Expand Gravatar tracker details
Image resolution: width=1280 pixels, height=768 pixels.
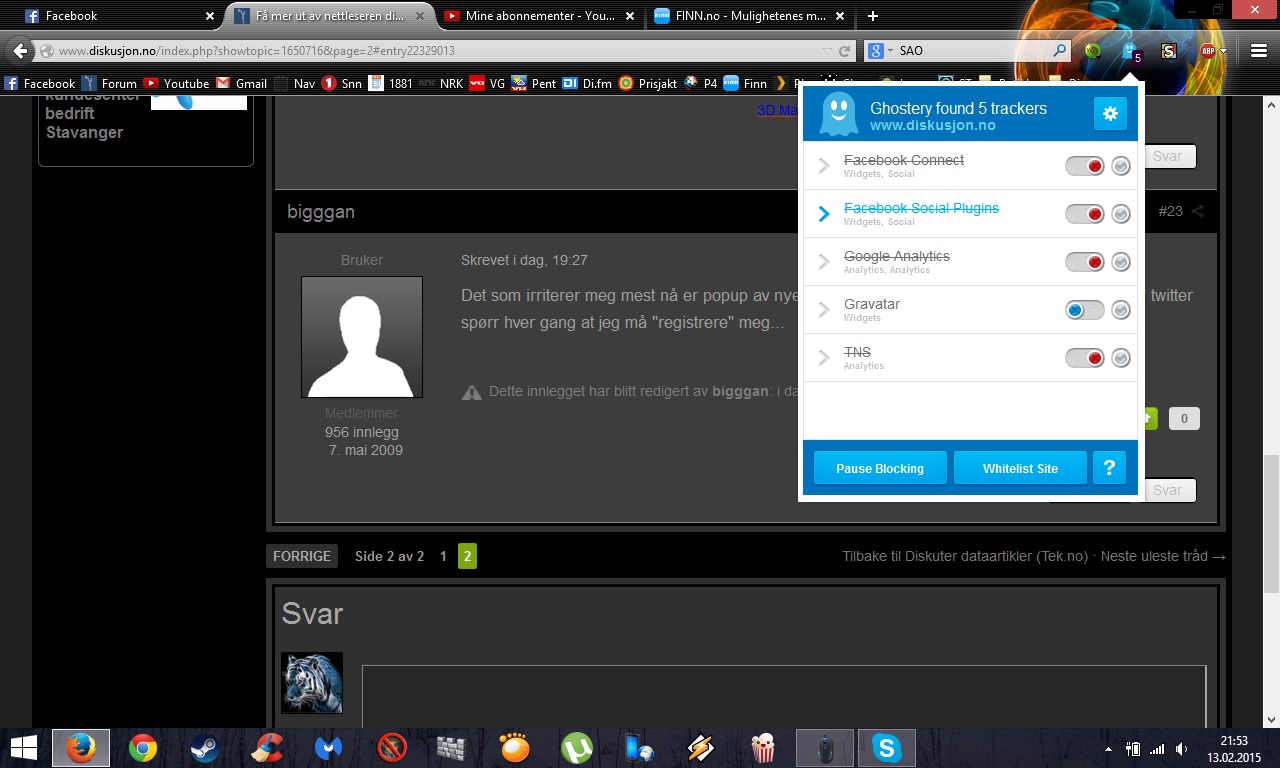point(824,310)
